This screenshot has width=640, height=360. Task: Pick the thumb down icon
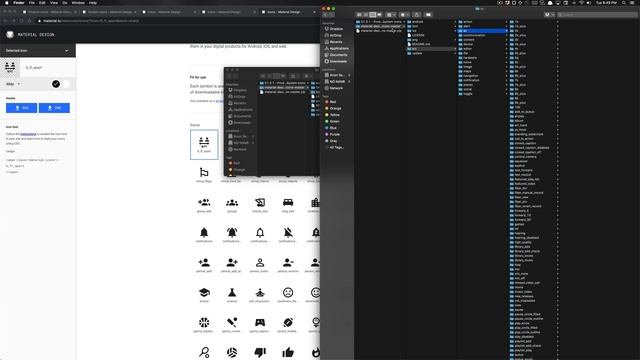260,352
